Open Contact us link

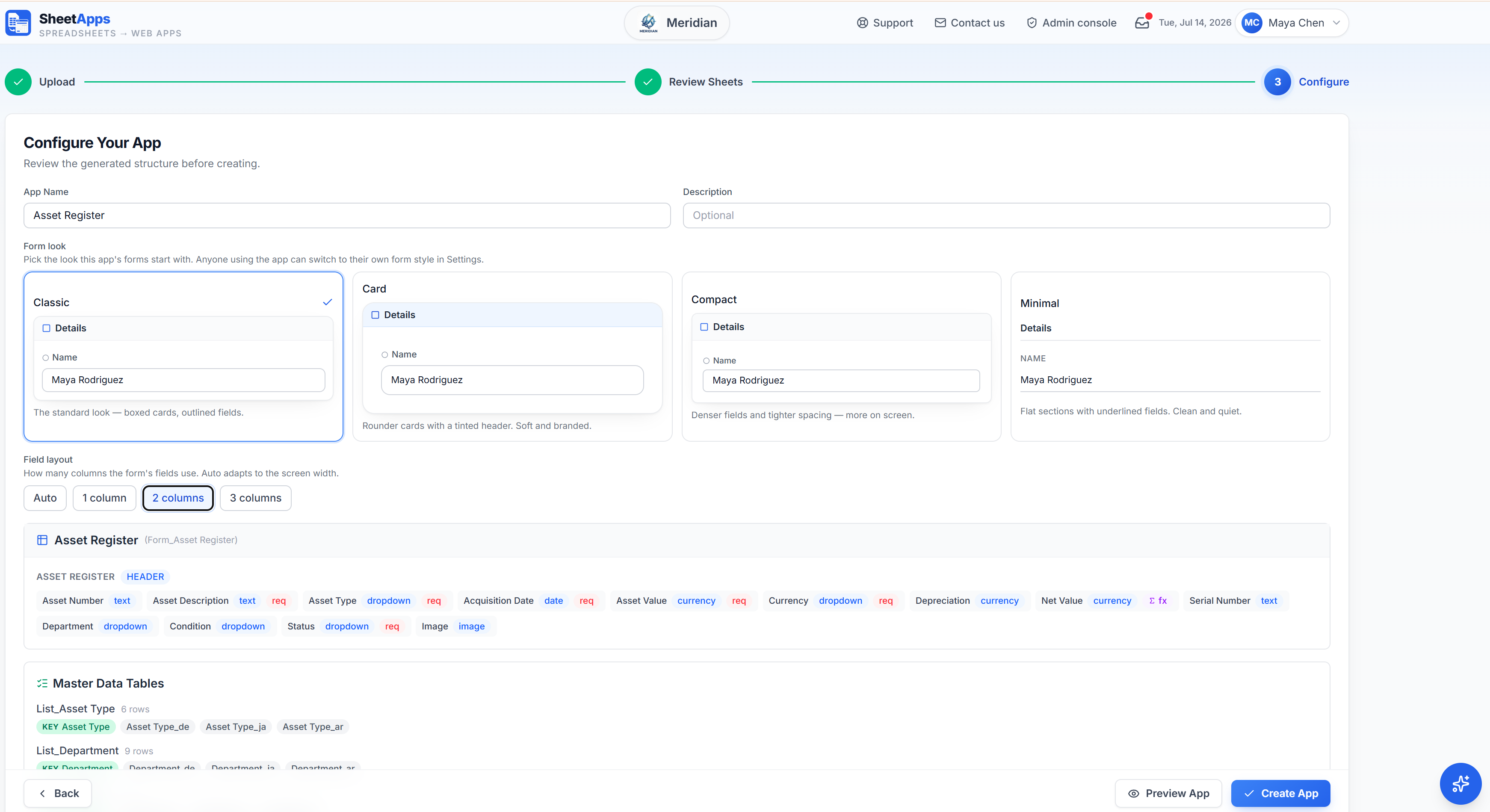tap(970, 23)
